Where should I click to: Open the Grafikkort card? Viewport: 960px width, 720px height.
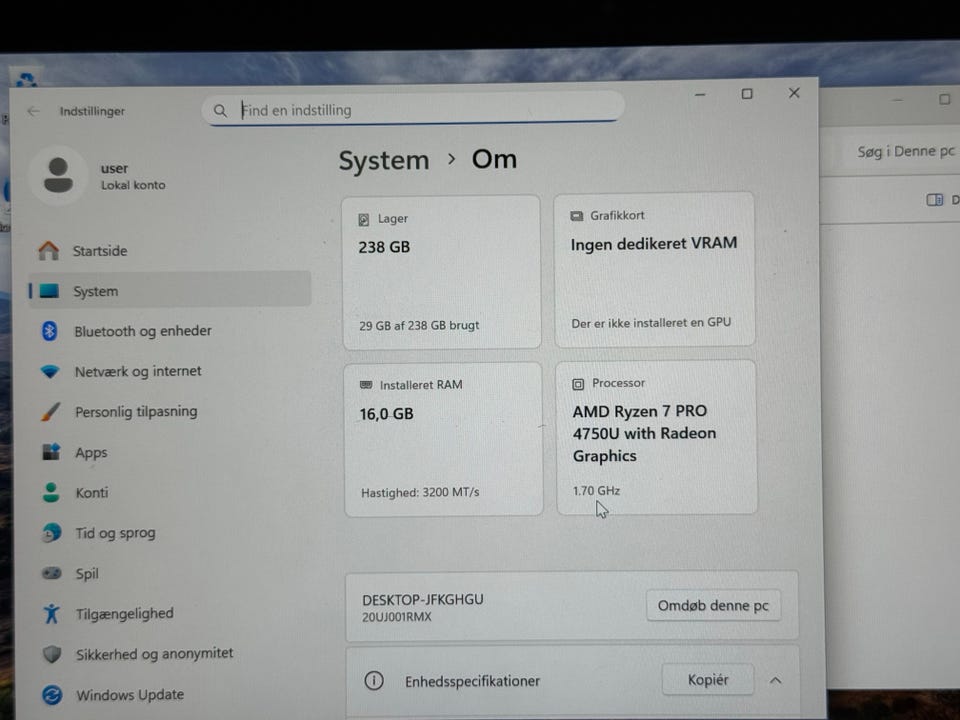click(x=654, y=269)
